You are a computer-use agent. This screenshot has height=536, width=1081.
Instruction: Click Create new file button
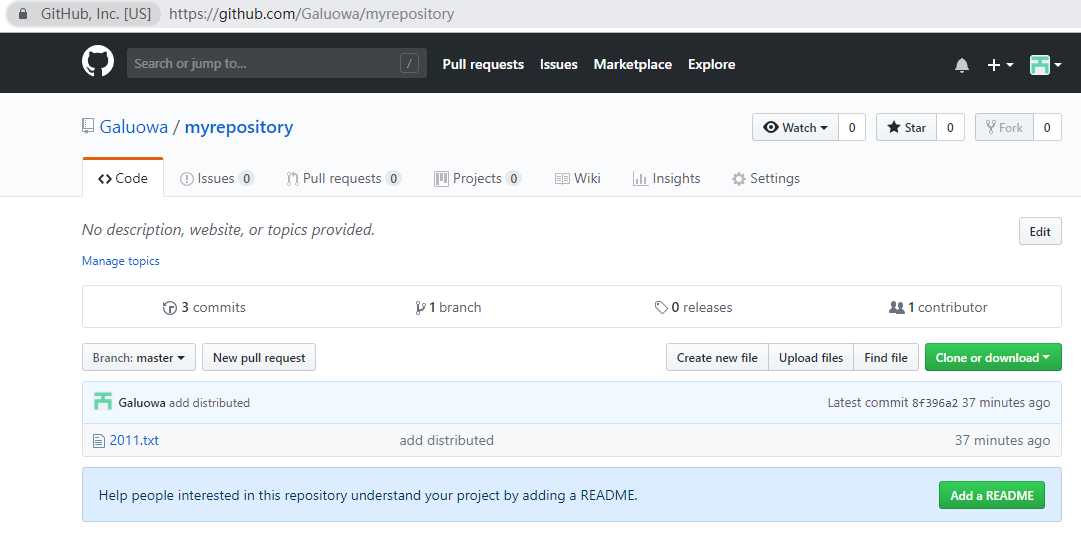click(x=717, y=357)
